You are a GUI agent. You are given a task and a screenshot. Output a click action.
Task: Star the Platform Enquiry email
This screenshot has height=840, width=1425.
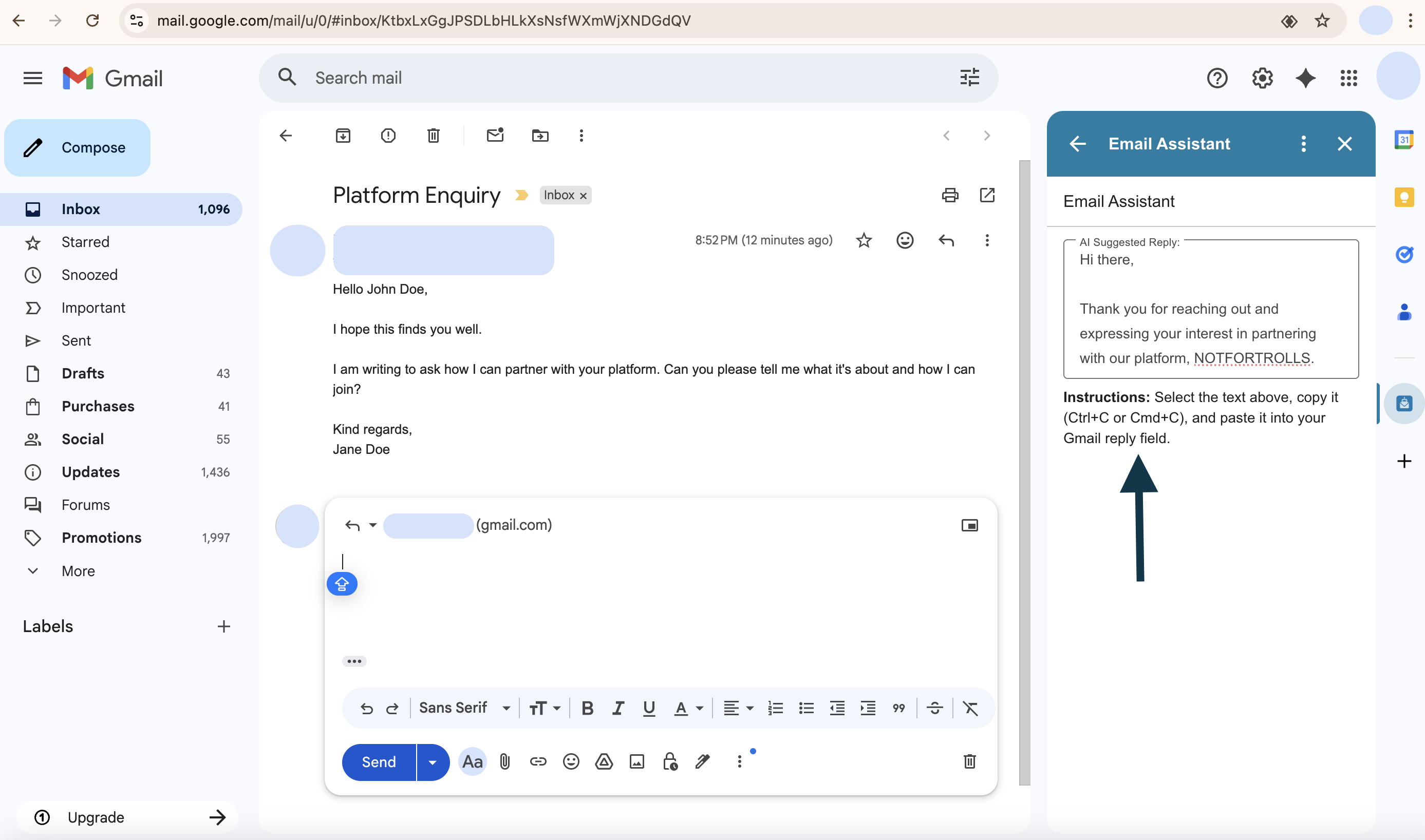(864, 240)
